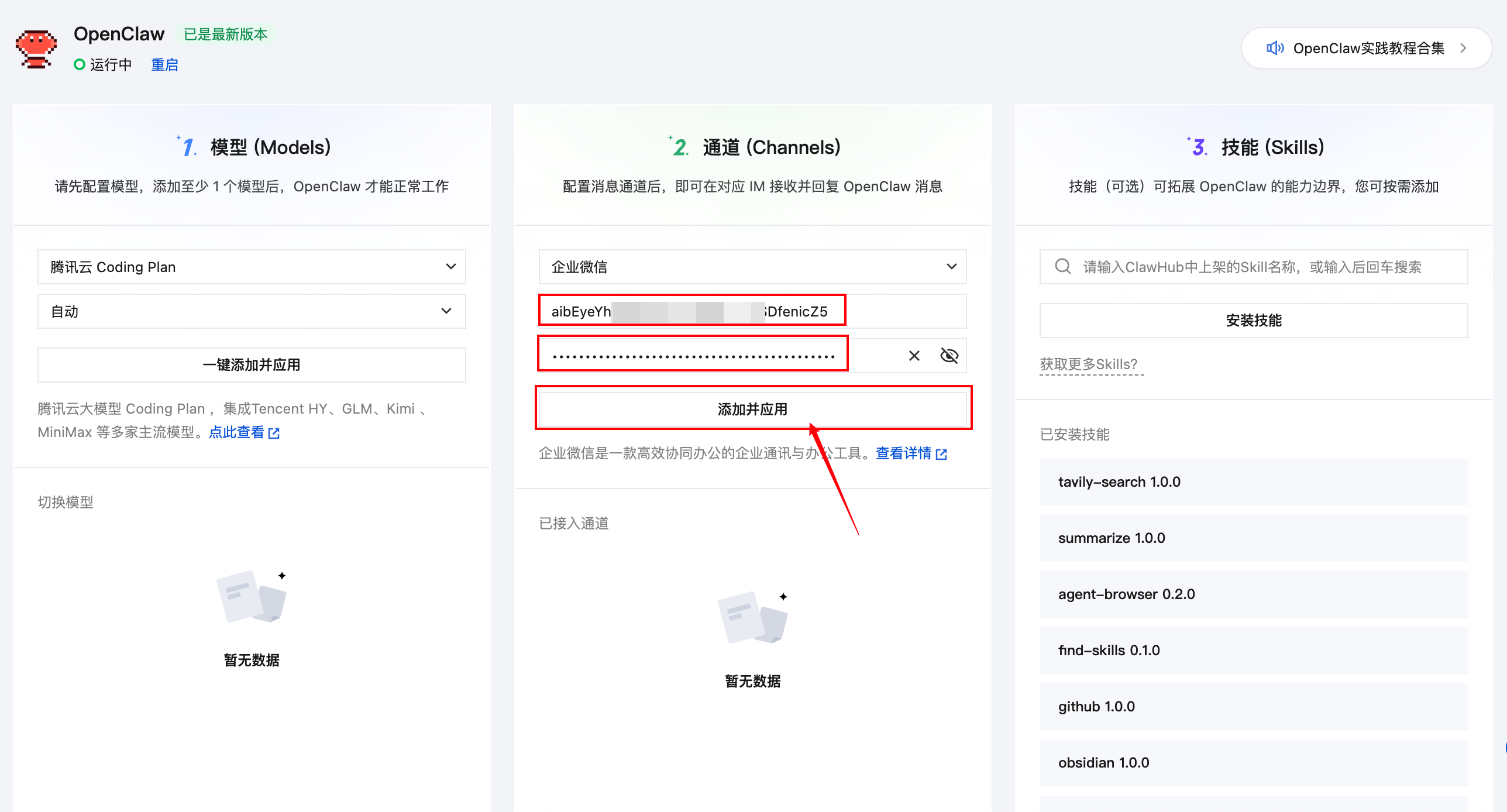
Task: Click external link icon beside 查看详情
Action: [x=941, y=455]
